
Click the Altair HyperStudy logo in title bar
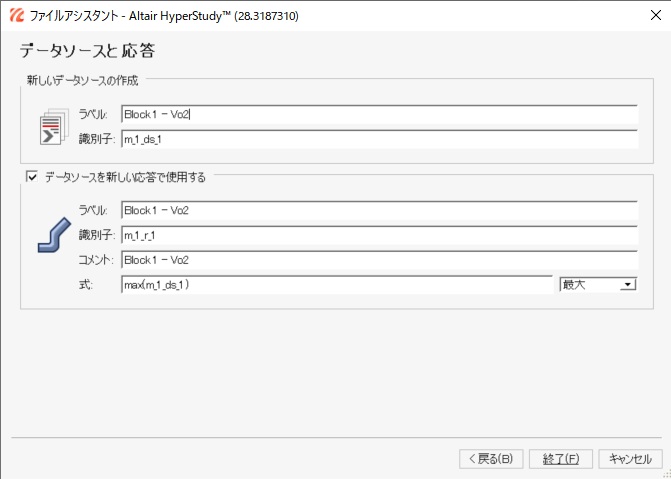pos(13,16)
